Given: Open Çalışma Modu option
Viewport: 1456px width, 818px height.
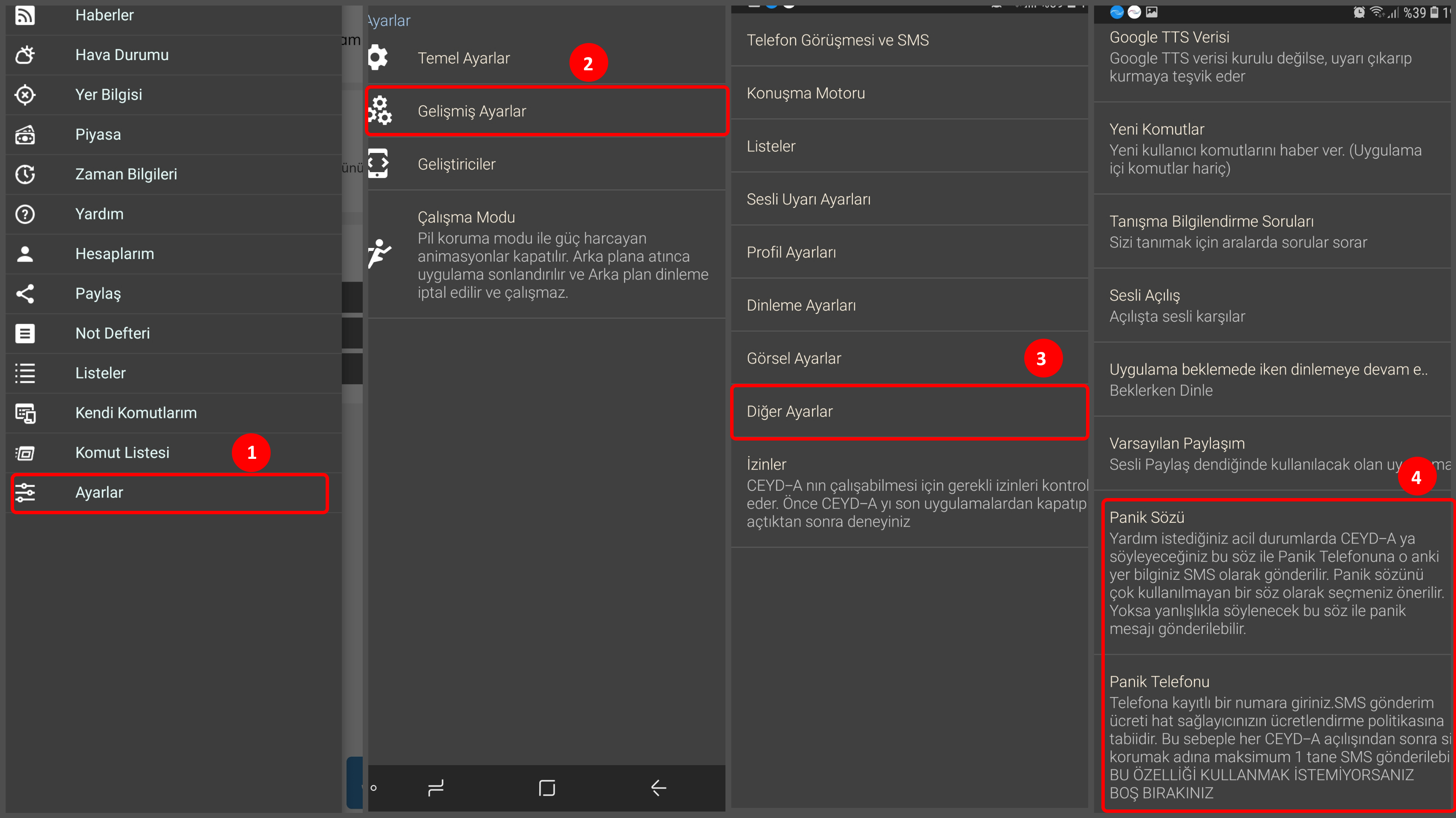Looking at the screenshot, I should 546,254.
